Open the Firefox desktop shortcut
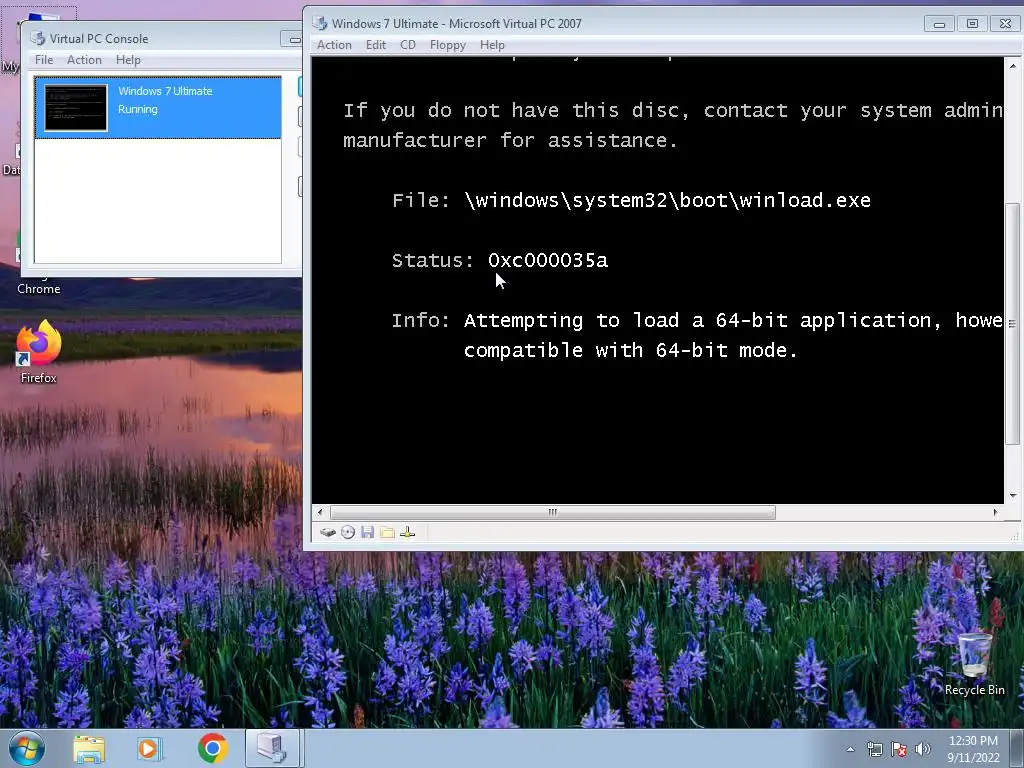Screen dimensions: 1024x768 39,351
